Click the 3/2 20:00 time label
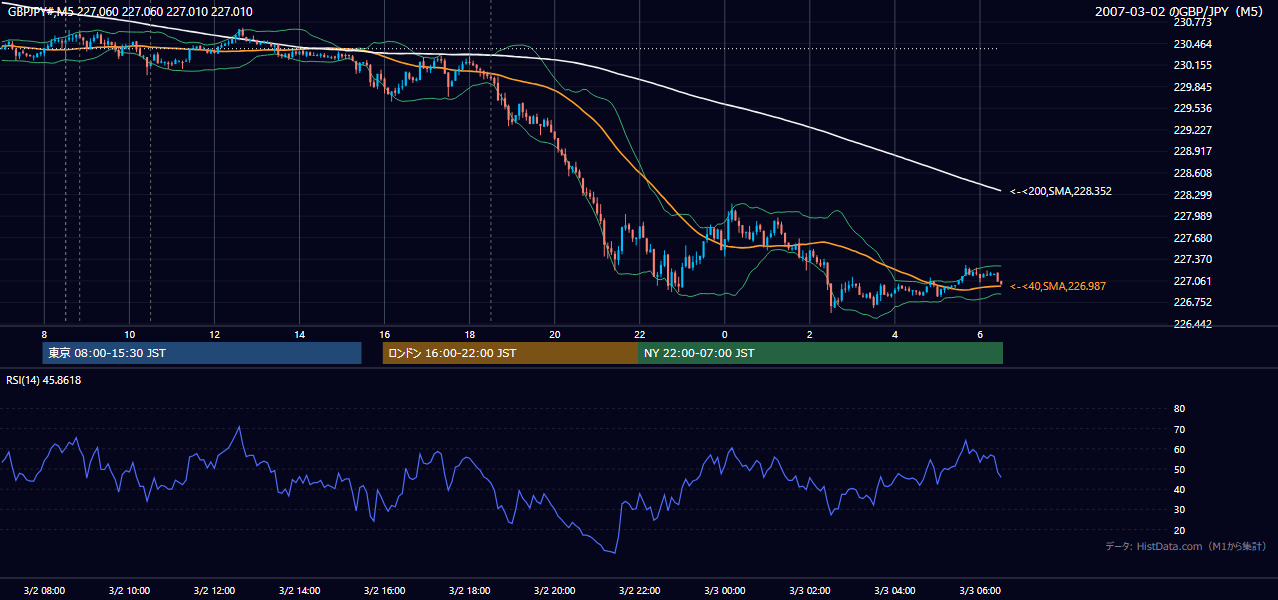The height and width of the screenshot is (600, 1278). coord(555,590)
